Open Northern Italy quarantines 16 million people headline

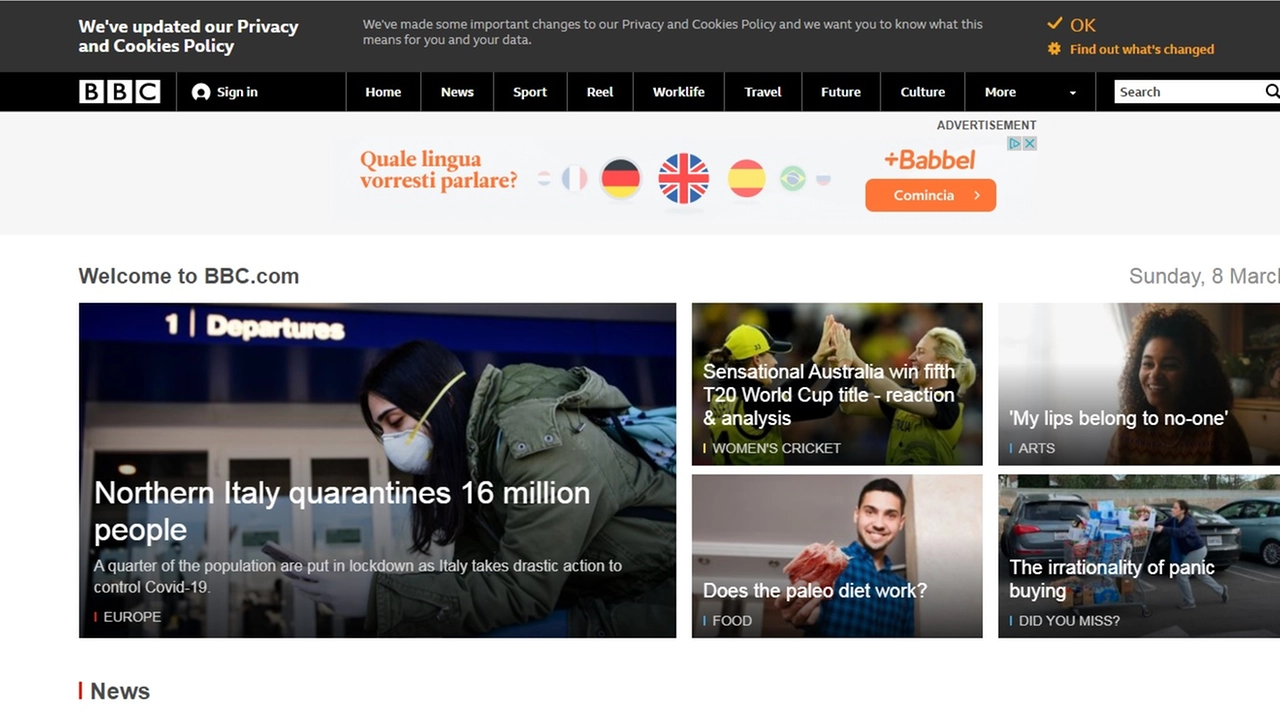tap(342, 511)
